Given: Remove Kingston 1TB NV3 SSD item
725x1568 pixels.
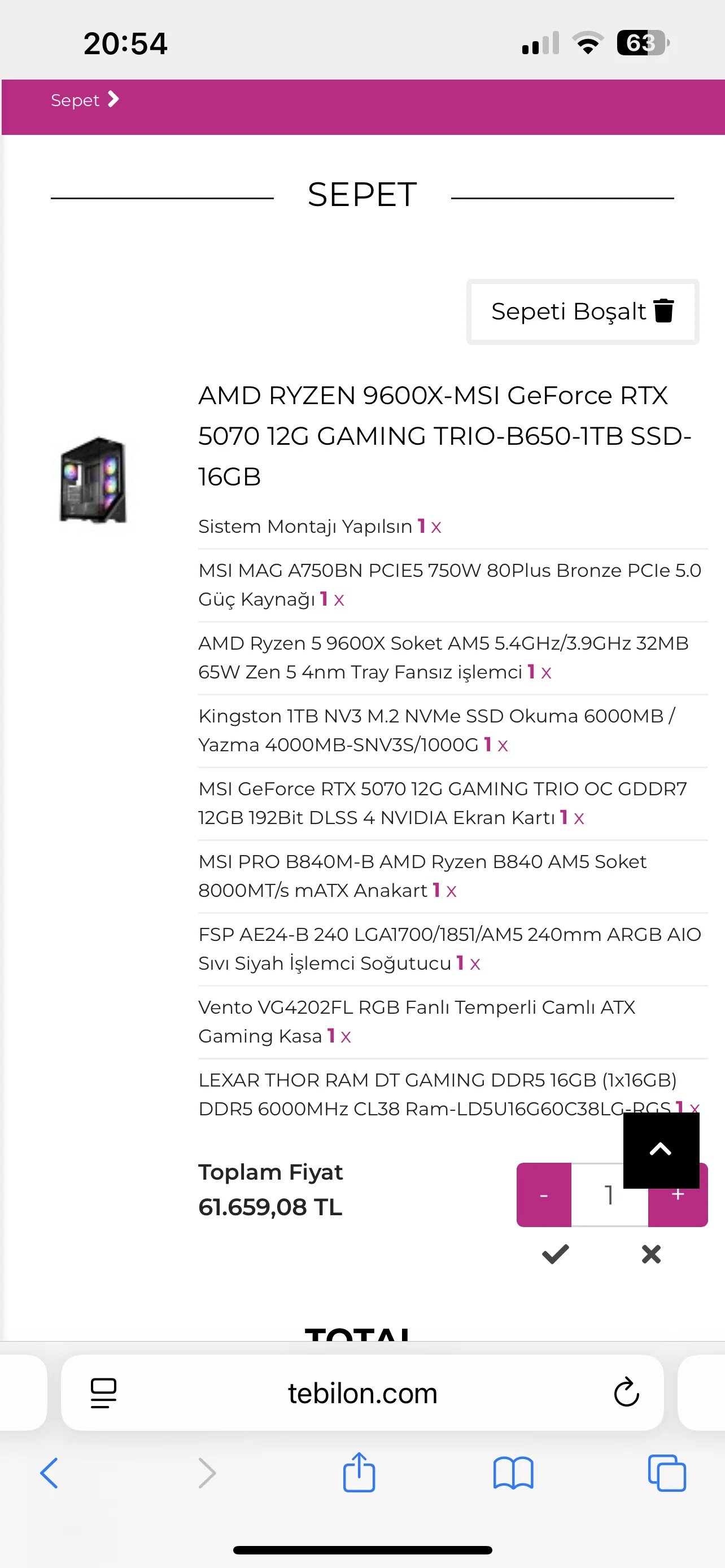Looking at the screenshot, I should tap(502, 746).
